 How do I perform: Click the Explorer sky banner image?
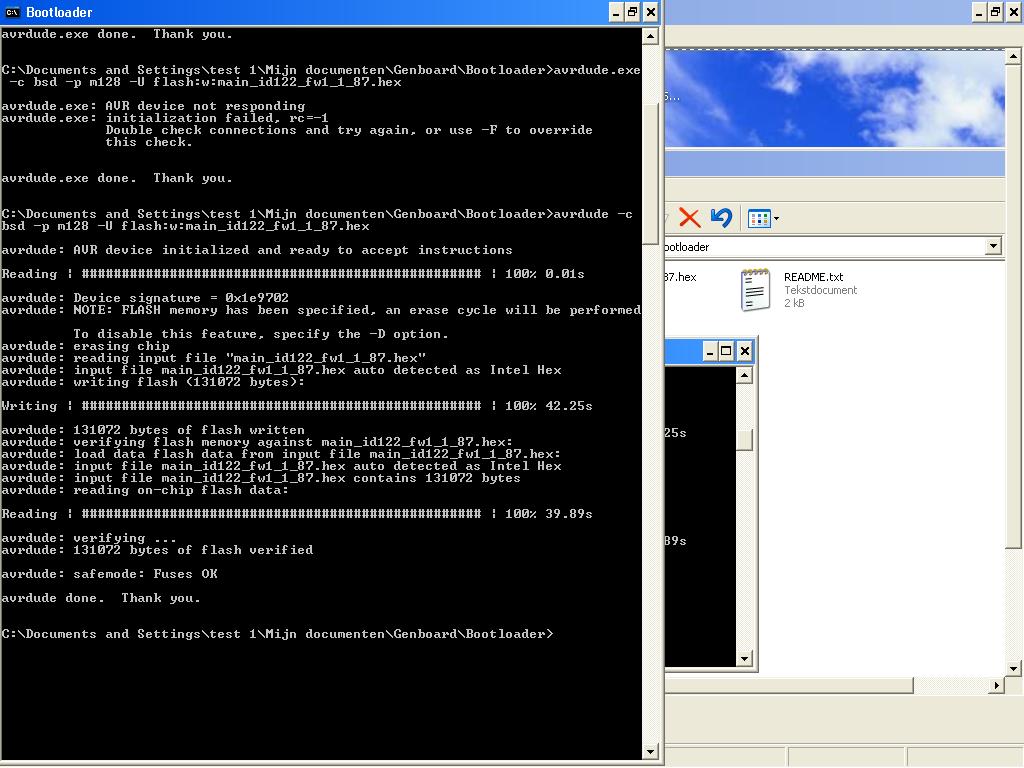(835, 99)
